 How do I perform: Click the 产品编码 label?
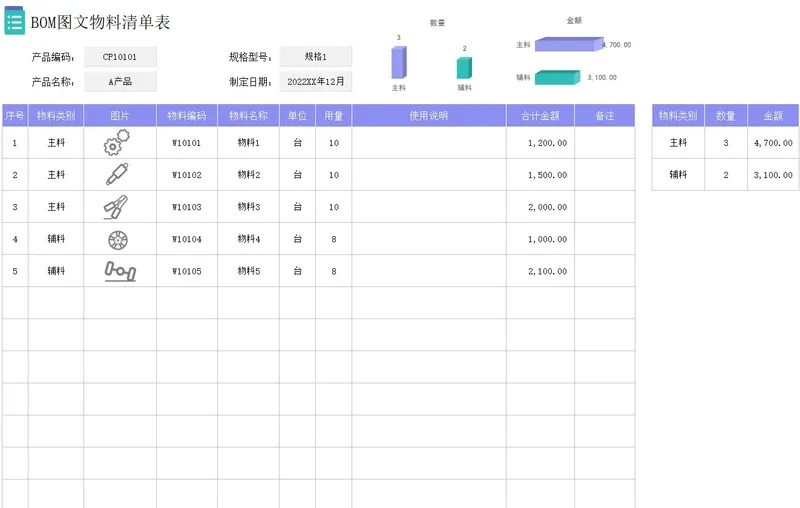53,57
